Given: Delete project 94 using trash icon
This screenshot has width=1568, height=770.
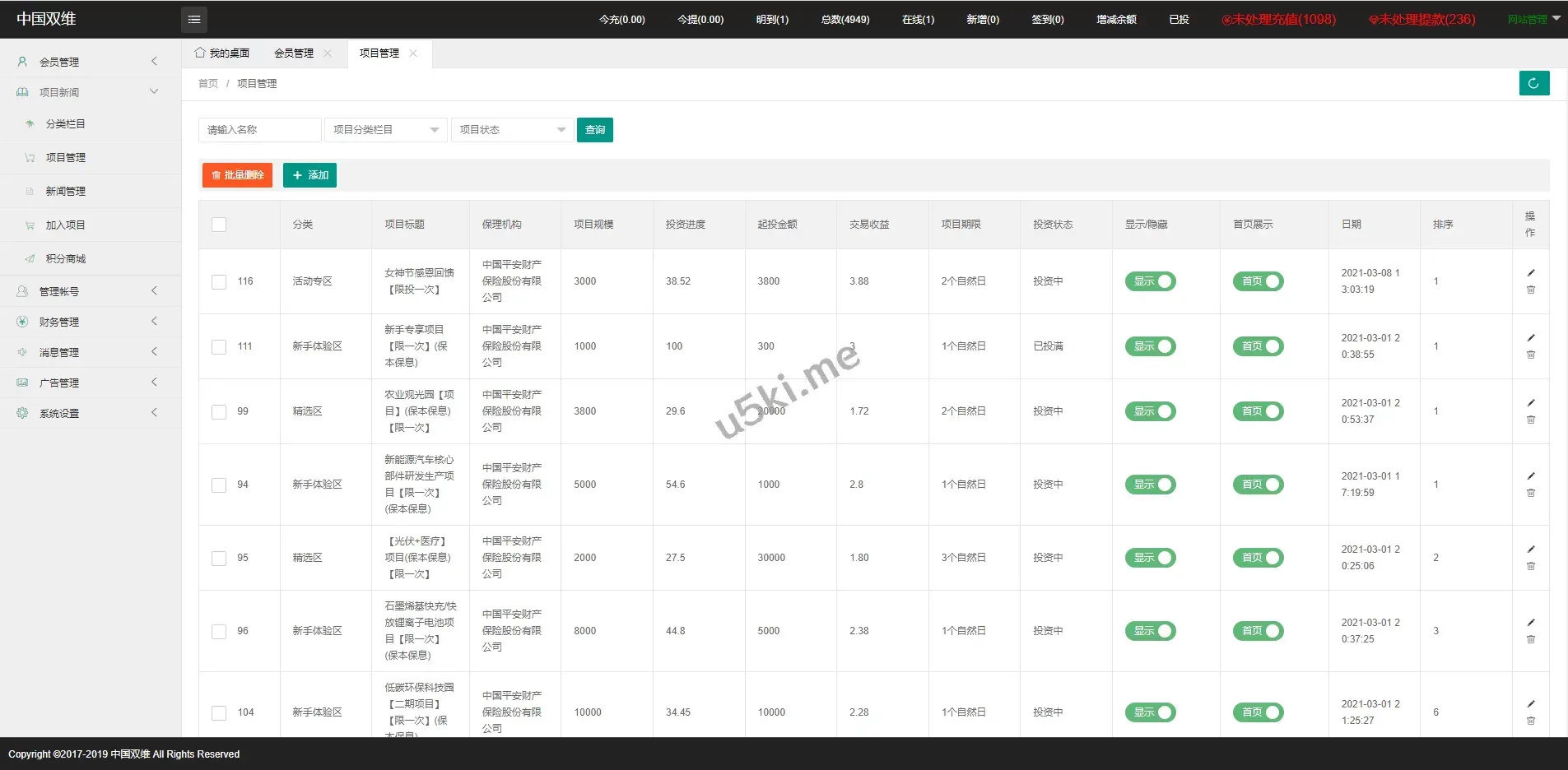Looking at the screenshot, I should (x=1531, y=494).
